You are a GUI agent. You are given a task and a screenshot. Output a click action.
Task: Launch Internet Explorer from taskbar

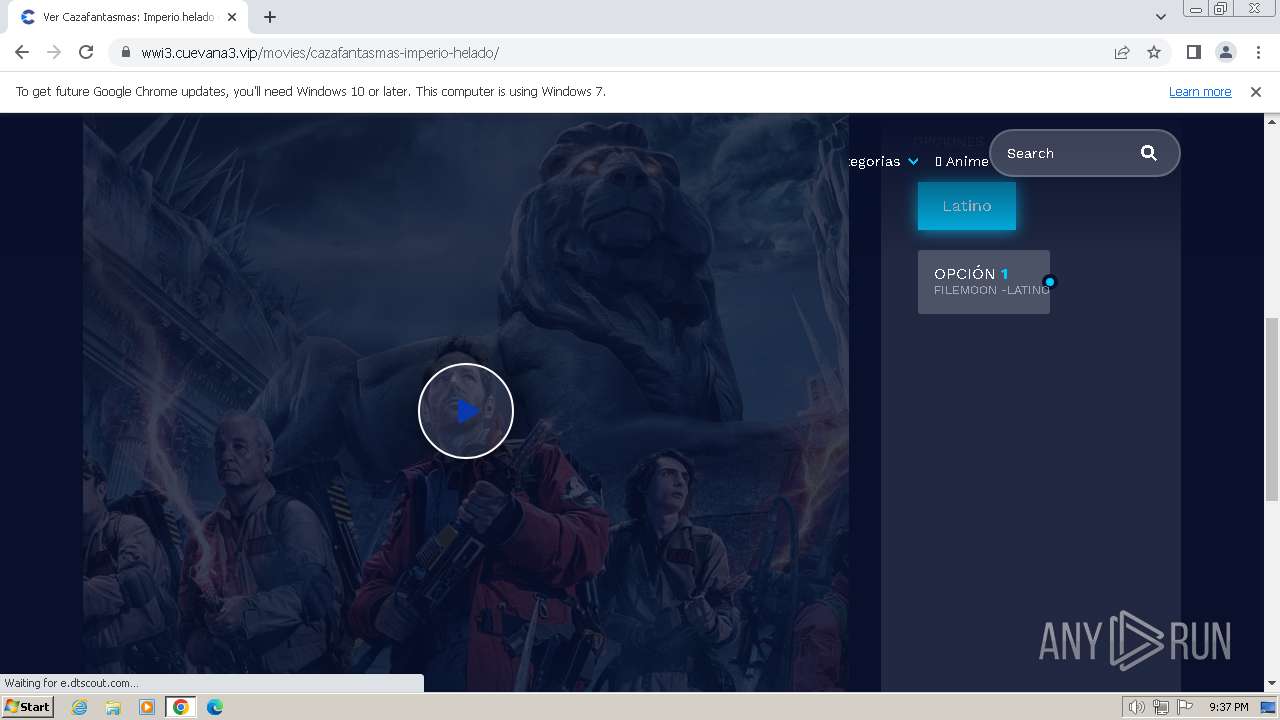click(x=80, y=707)
